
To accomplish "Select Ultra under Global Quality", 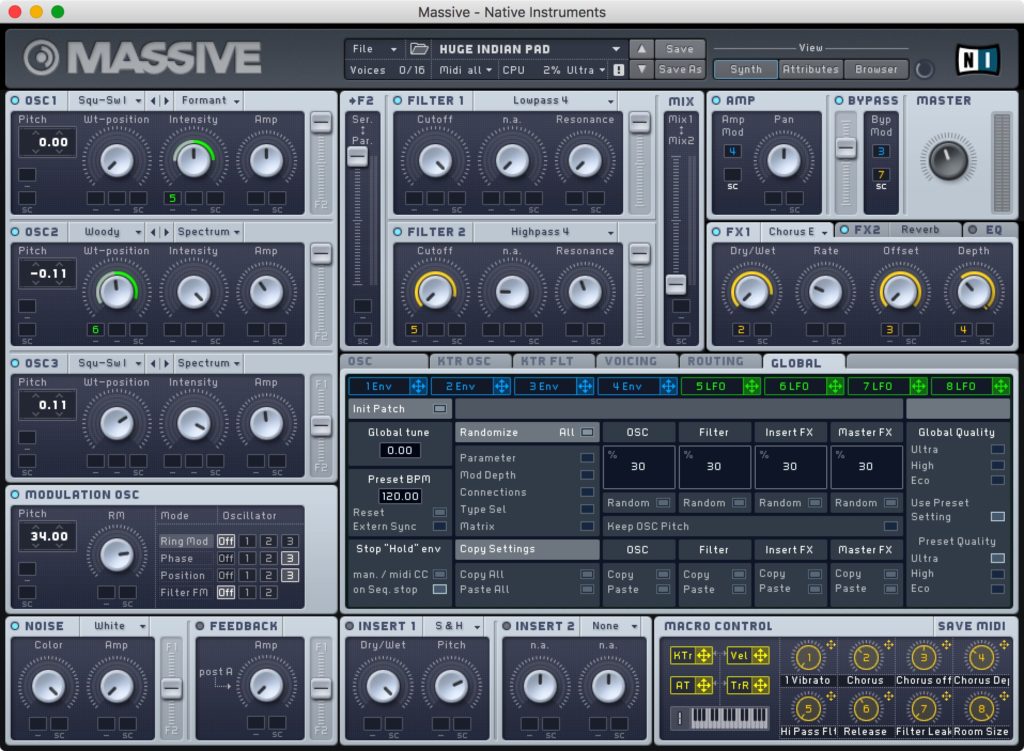I will pyautogui.click(x=997, y=450).
